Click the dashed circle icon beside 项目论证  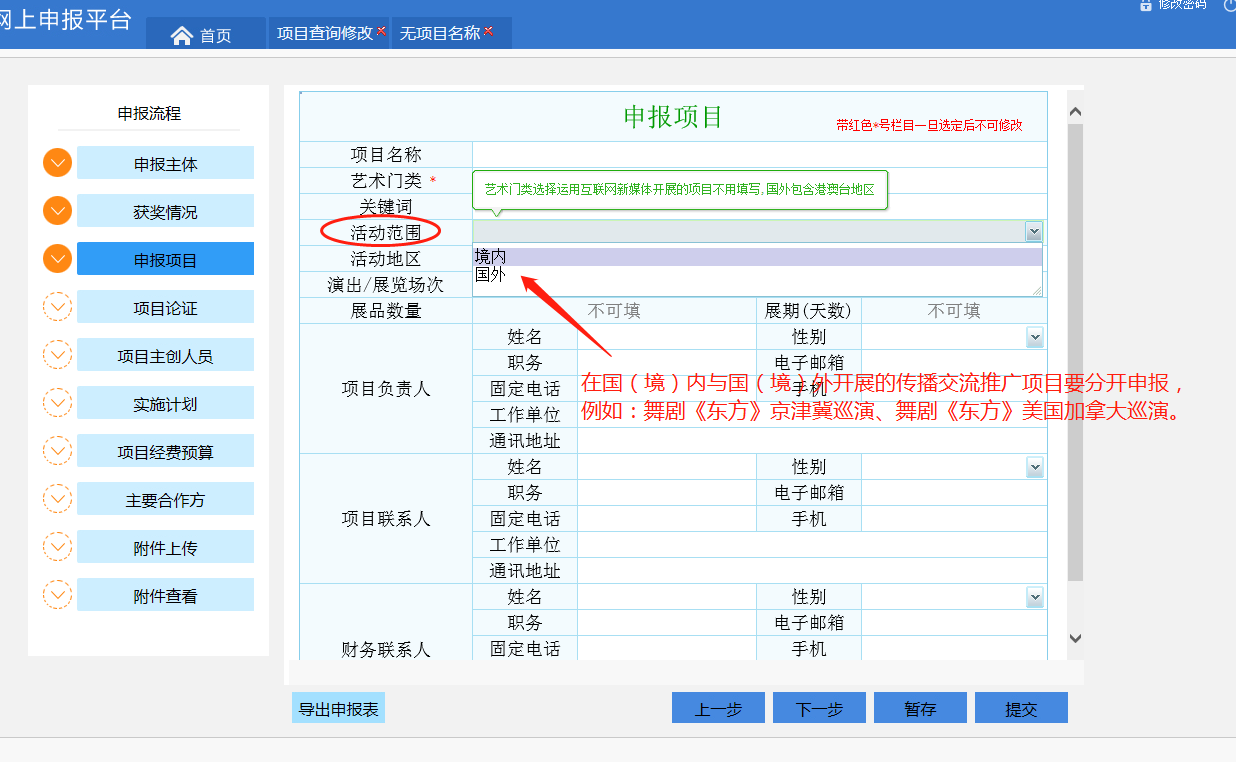pos(58,307)
